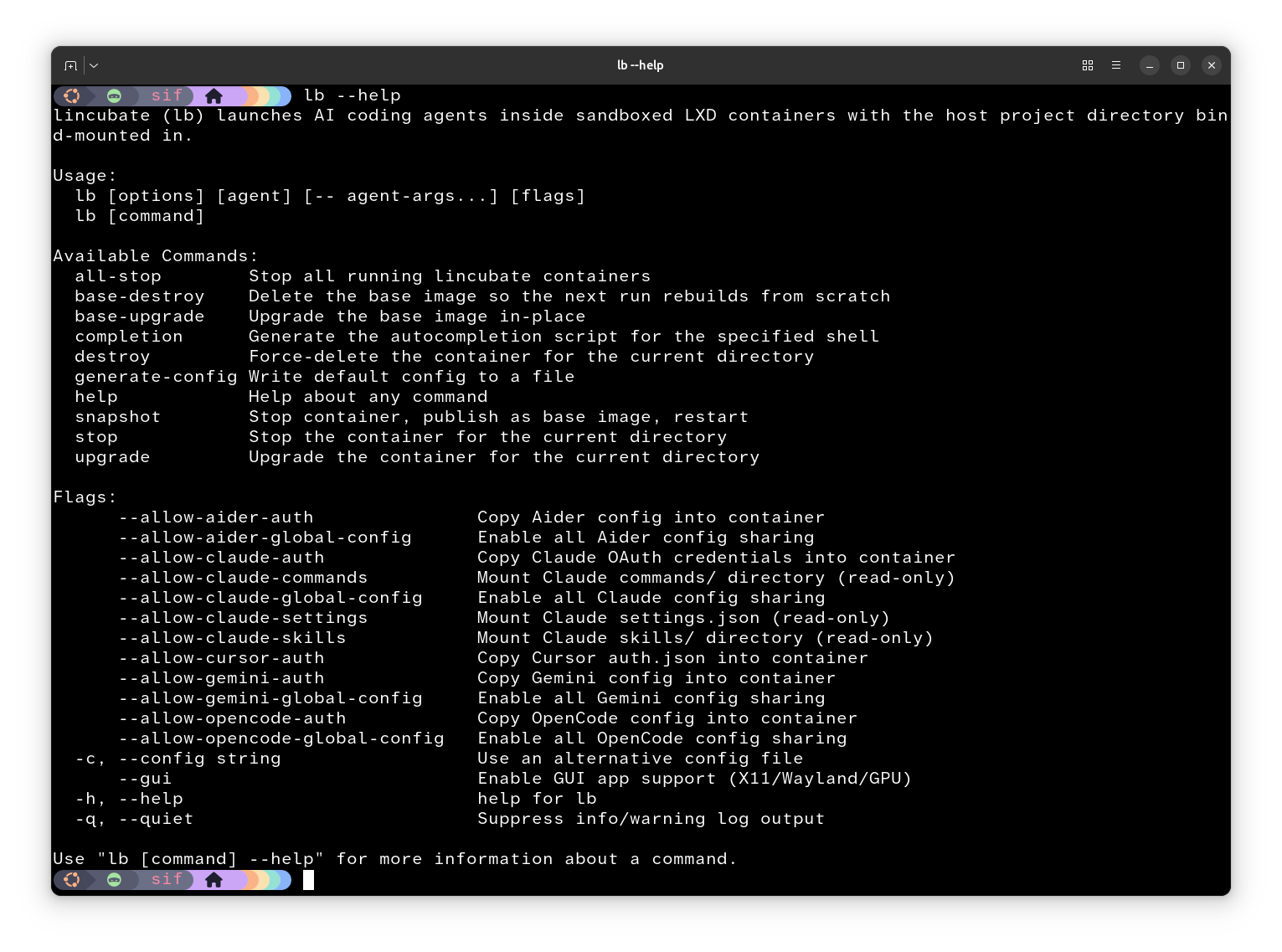Click the '-c, --config string' flag
Viewport: 1282px width, 952px height.
click(178, 759)
